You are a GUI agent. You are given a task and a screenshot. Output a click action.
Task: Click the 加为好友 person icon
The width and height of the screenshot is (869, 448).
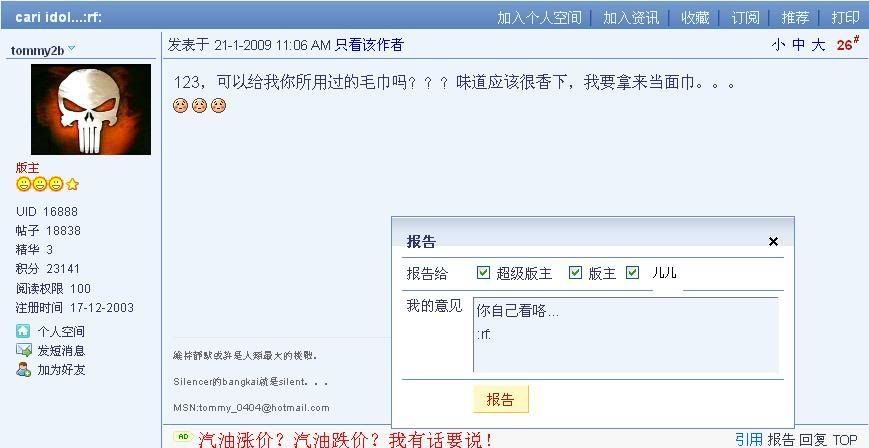pyautogui.click(x=23, y=369)
